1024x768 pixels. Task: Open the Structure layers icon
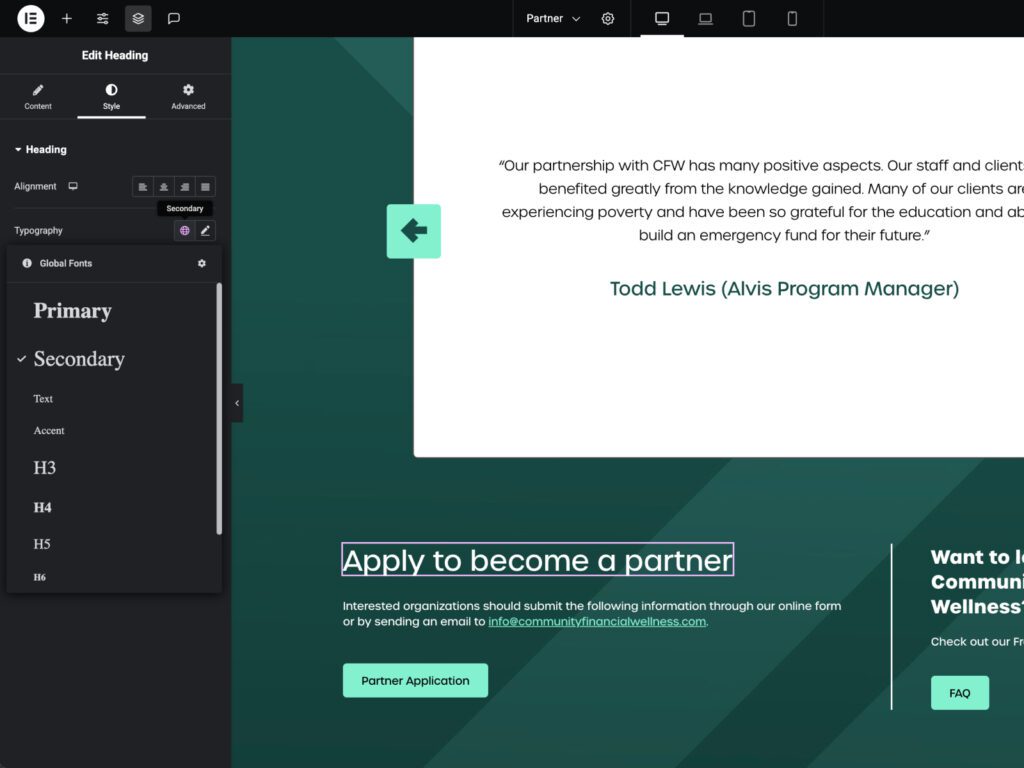tap(138, 18)
